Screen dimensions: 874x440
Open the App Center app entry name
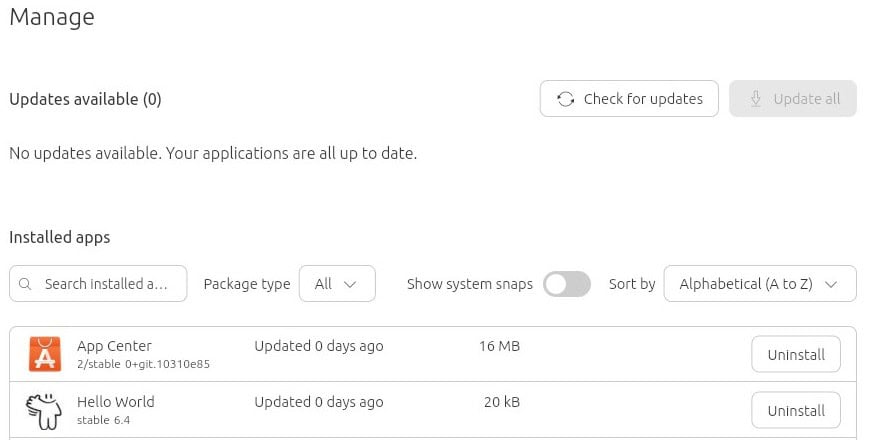pyautogui.click(x=114, y=346)
